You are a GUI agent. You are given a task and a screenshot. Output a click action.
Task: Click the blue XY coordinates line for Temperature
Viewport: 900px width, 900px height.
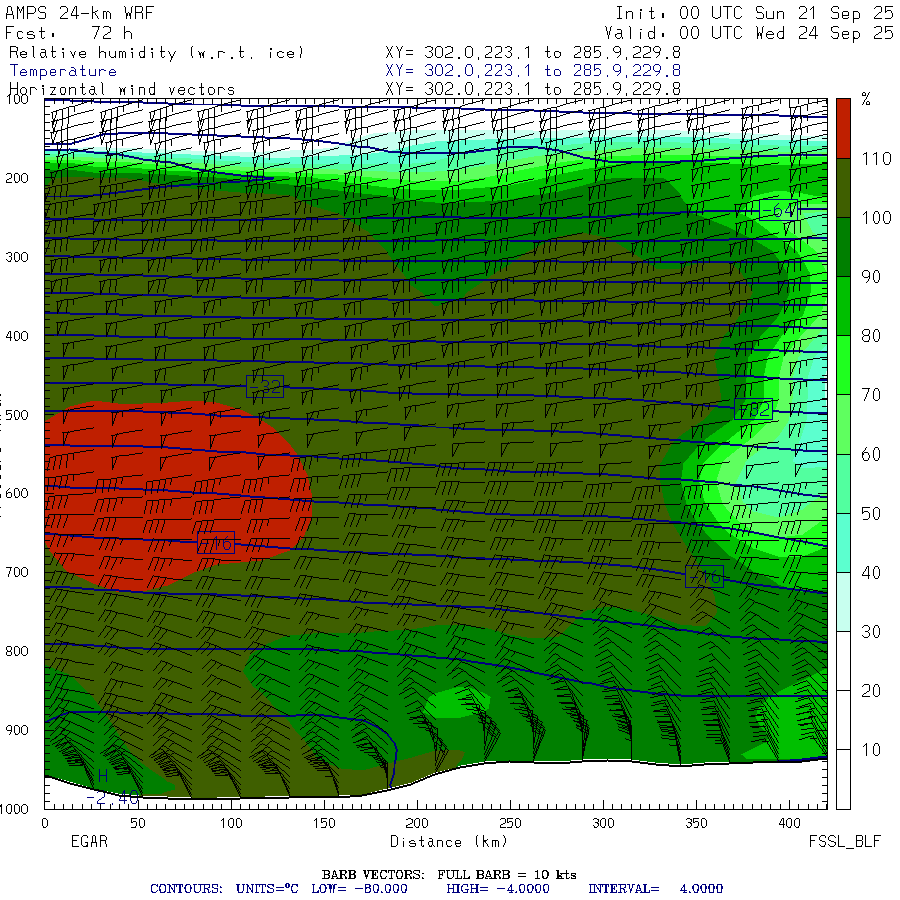(533, 71)
